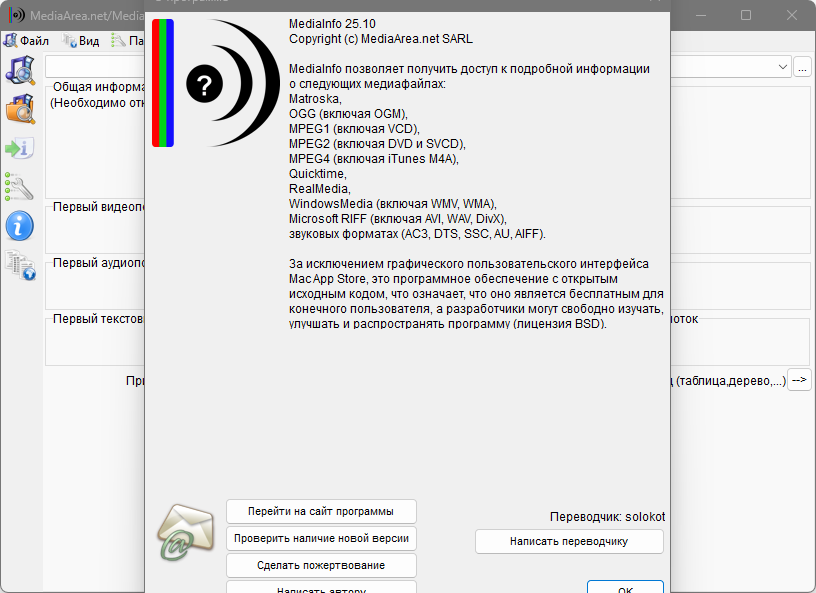Viewport: 816px width, 593px height.
Task: Click the 'Первый текстов' group label
Action: tap(98, 319)
